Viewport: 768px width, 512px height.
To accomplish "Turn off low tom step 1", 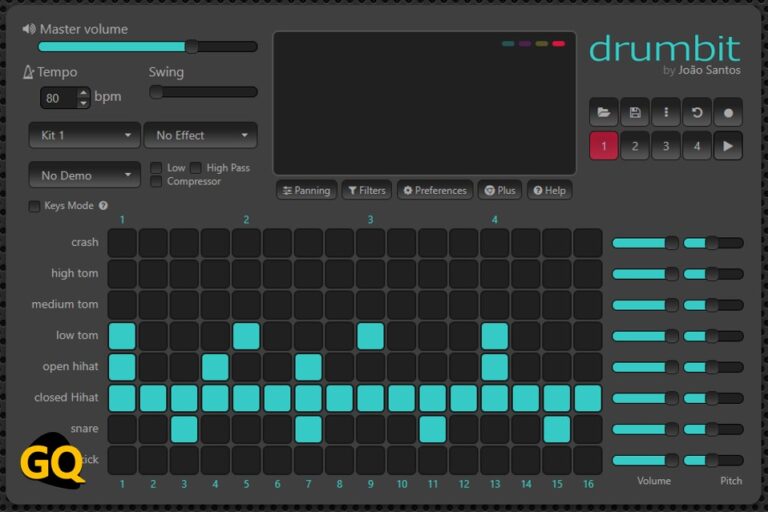I will (122, 336).
